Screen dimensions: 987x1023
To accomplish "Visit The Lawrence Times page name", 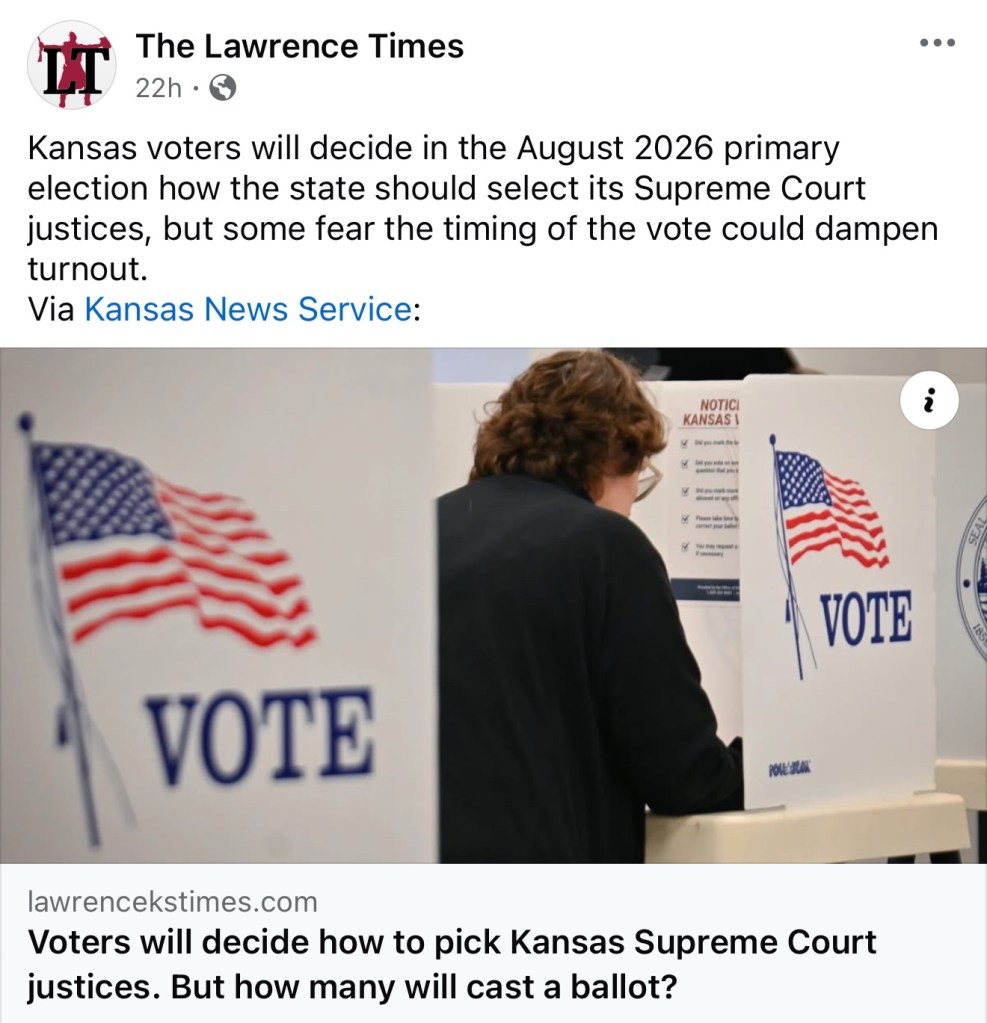I will 300,46.
